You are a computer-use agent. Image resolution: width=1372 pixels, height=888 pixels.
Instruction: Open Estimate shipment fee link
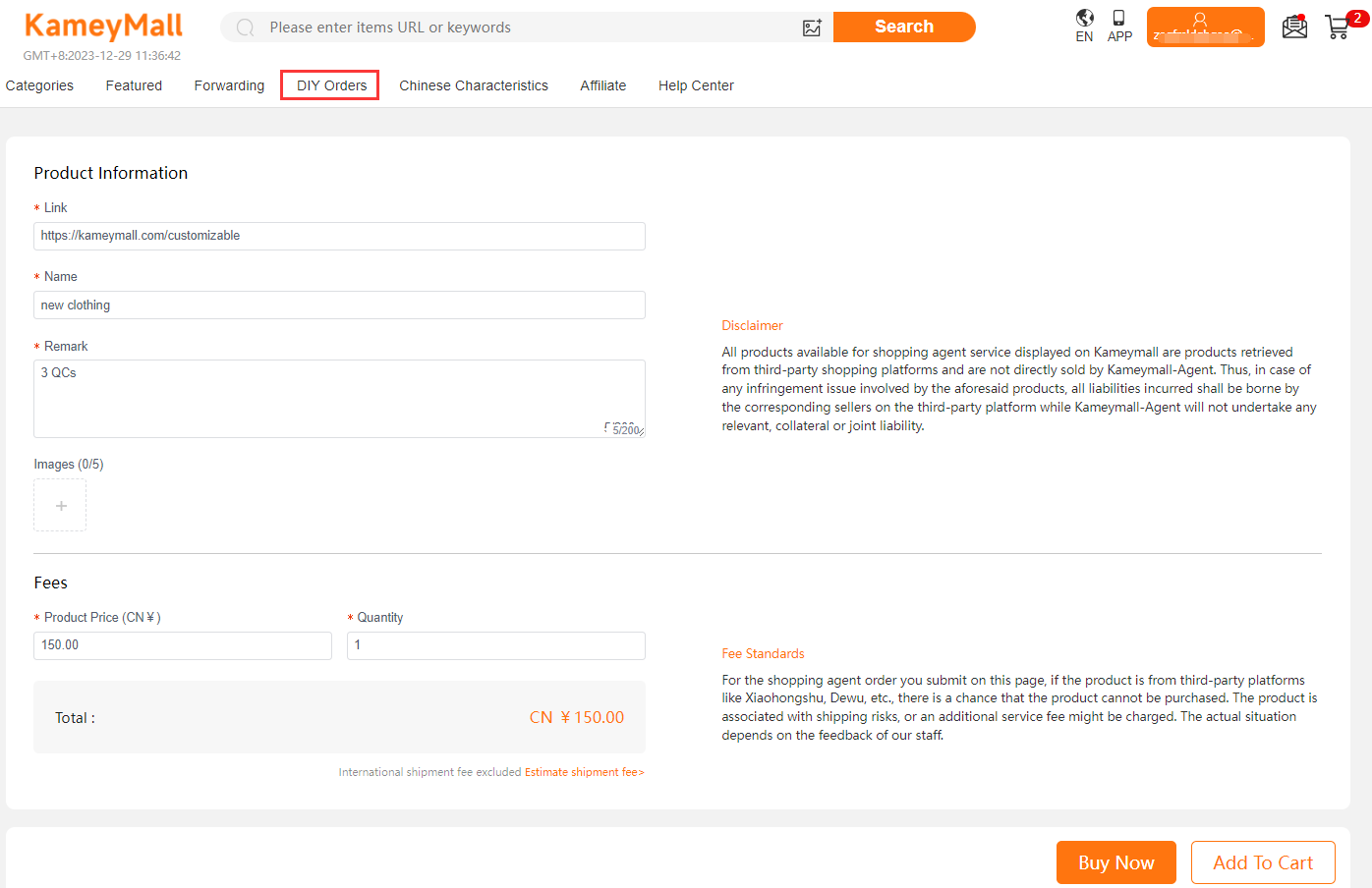[585, 772]
